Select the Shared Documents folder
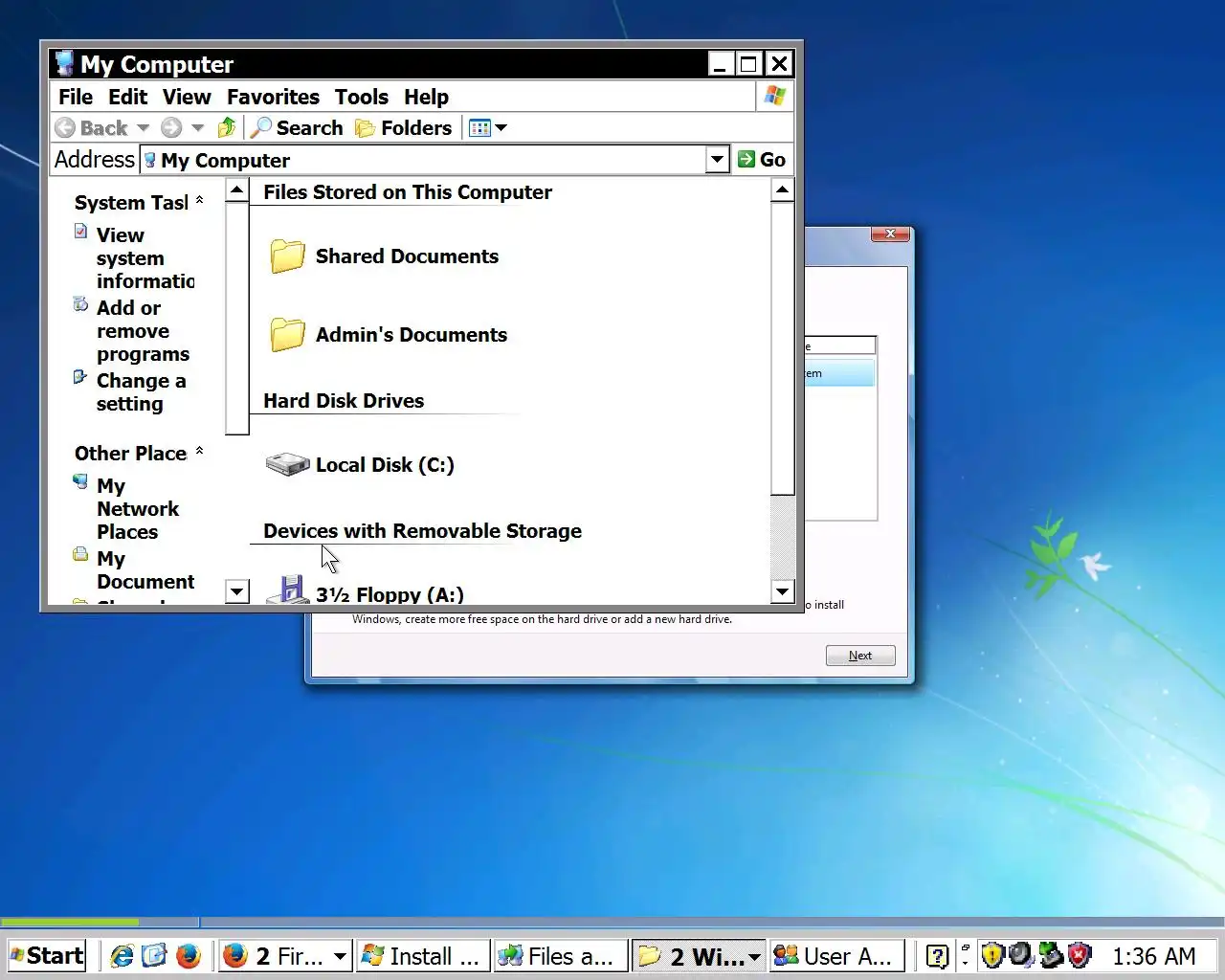This screenshot has width=1225, height=980. coord(383,256)
